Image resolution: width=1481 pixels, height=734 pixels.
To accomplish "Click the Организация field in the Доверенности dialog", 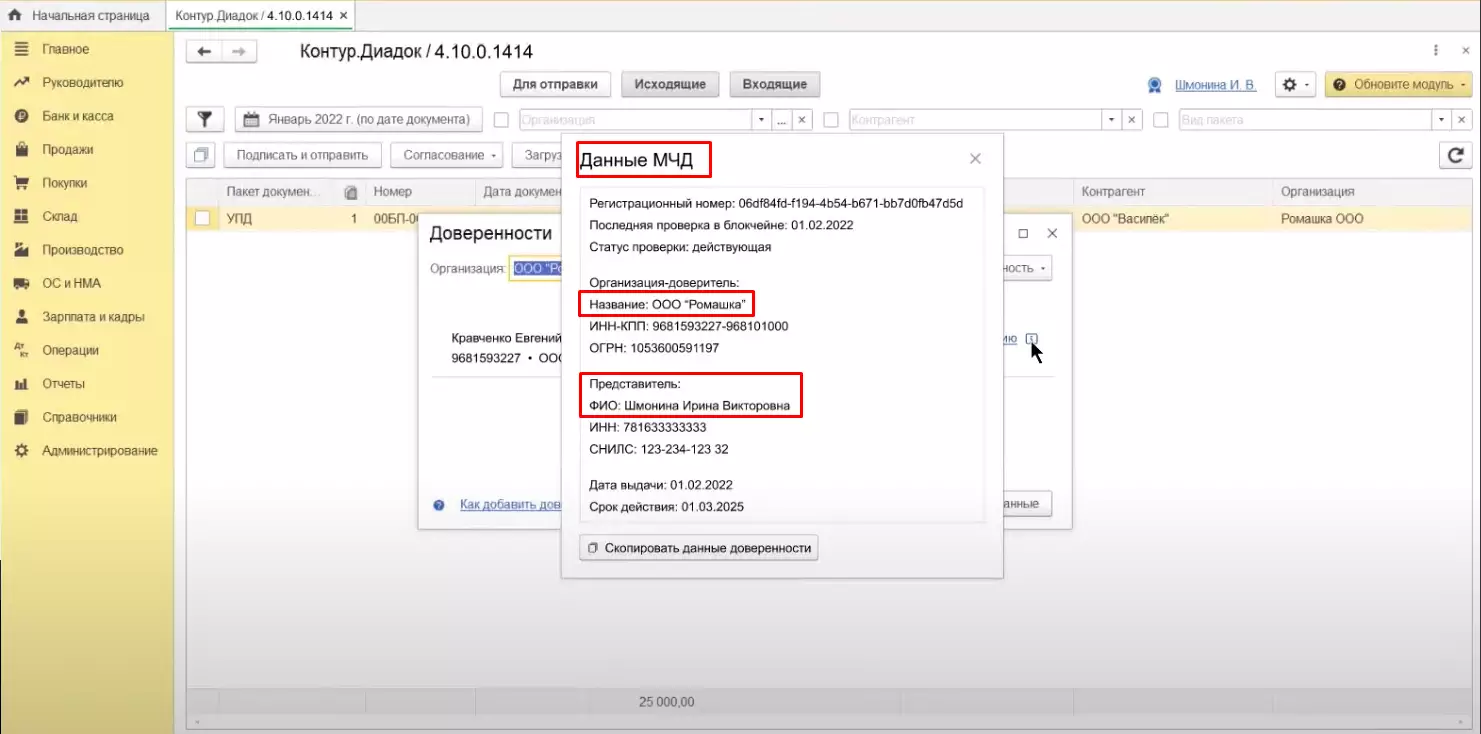I will [x=535, y=268].
